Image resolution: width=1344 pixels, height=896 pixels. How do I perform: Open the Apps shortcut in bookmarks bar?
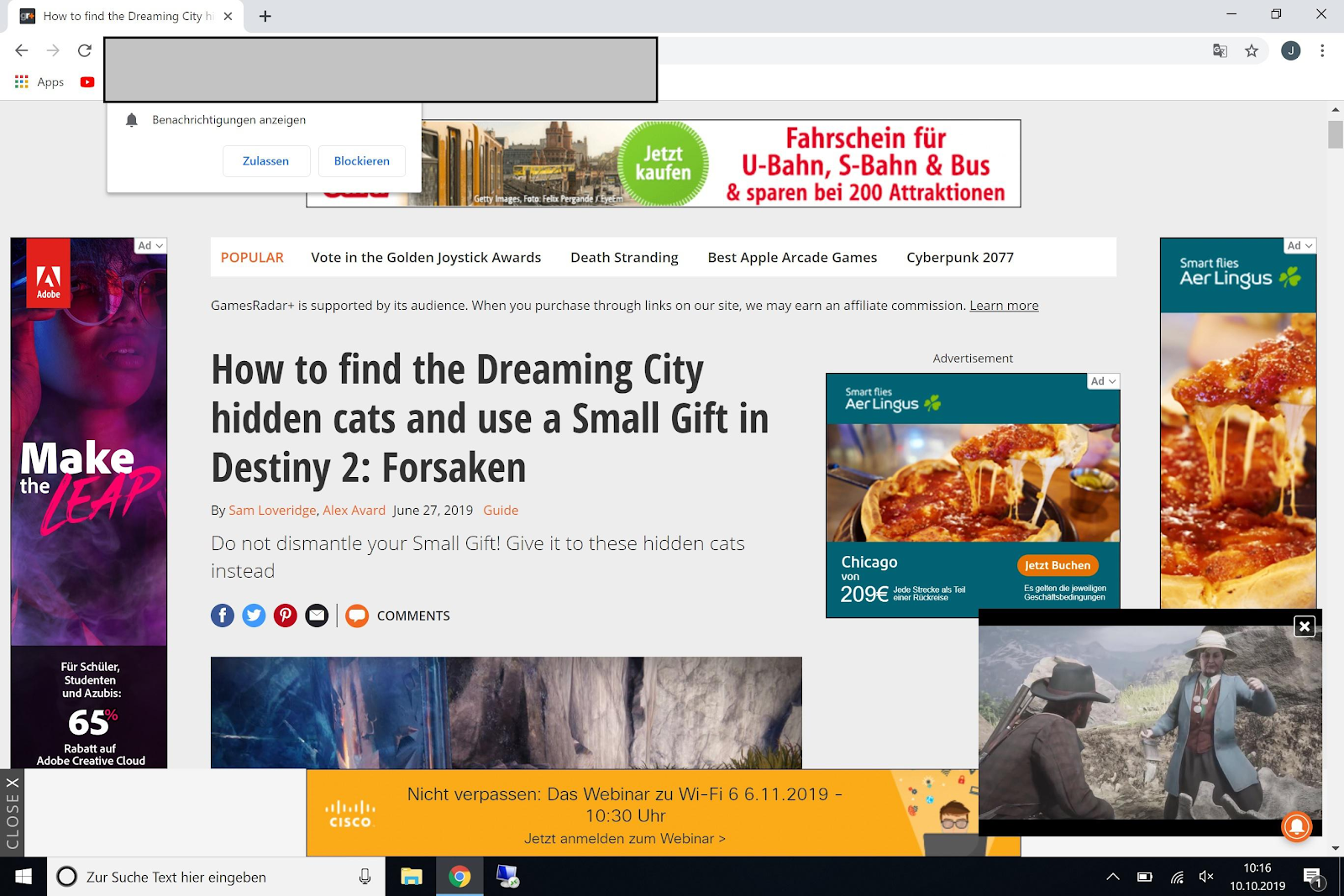(x=39, y=81)
